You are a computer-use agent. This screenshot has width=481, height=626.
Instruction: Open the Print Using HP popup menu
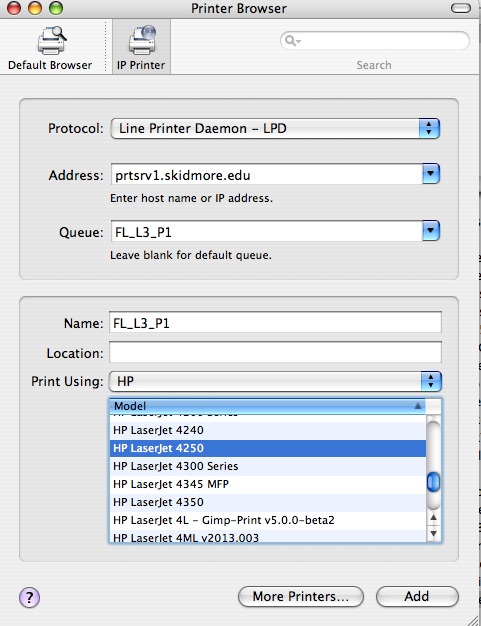pos(275,381)
